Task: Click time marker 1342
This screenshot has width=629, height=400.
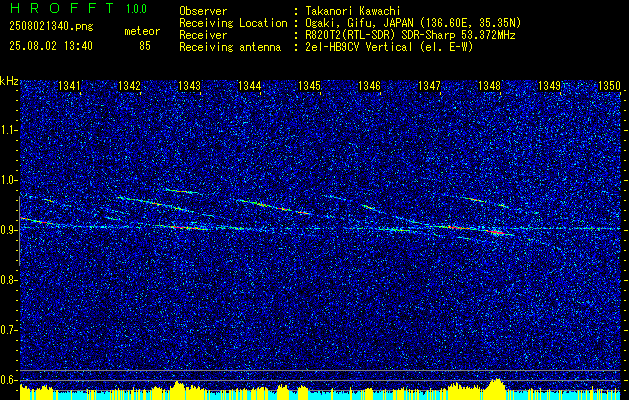Action: (130, 86)
